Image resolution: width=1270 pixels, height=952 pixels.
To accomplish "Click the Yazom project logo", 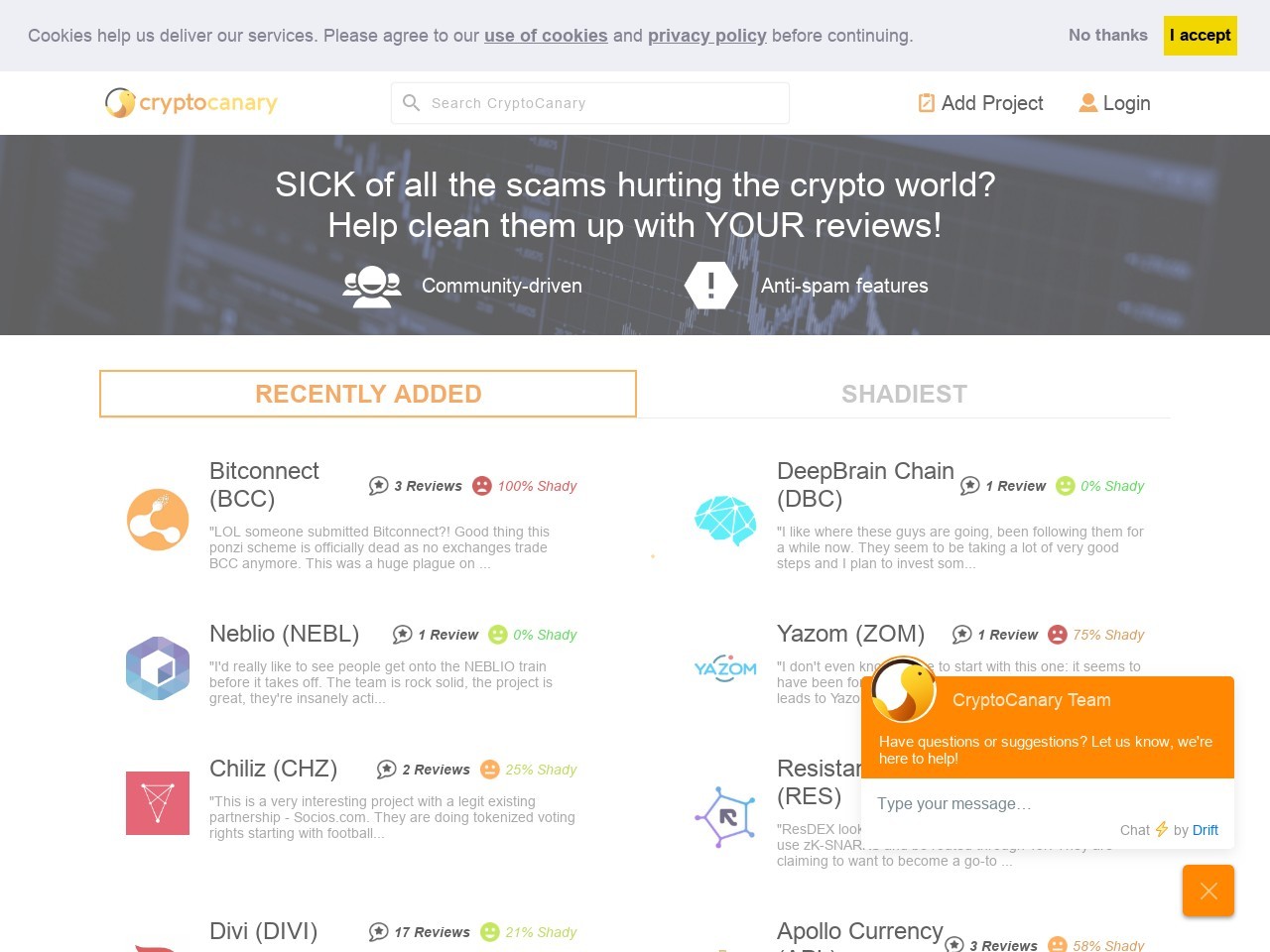I will tap(725, 668).
